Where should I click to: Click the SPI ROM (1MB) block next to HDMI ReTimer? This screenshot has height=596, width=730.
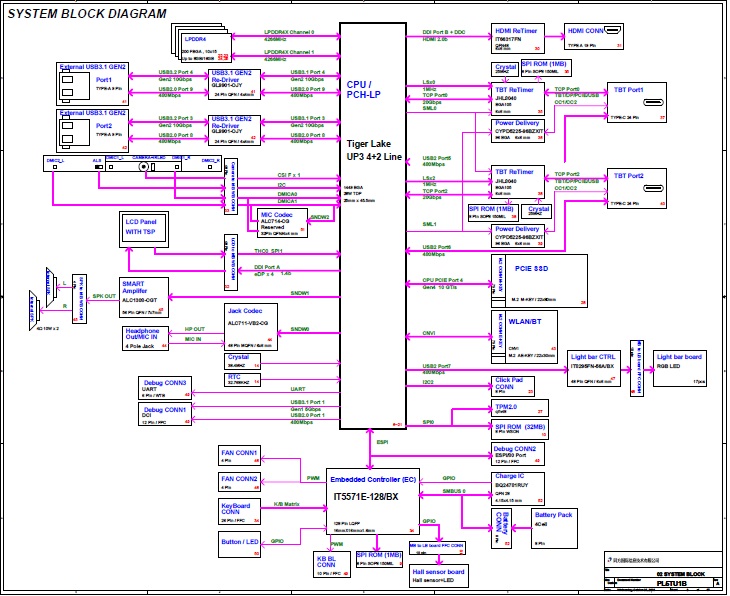(x=546, y=68)
